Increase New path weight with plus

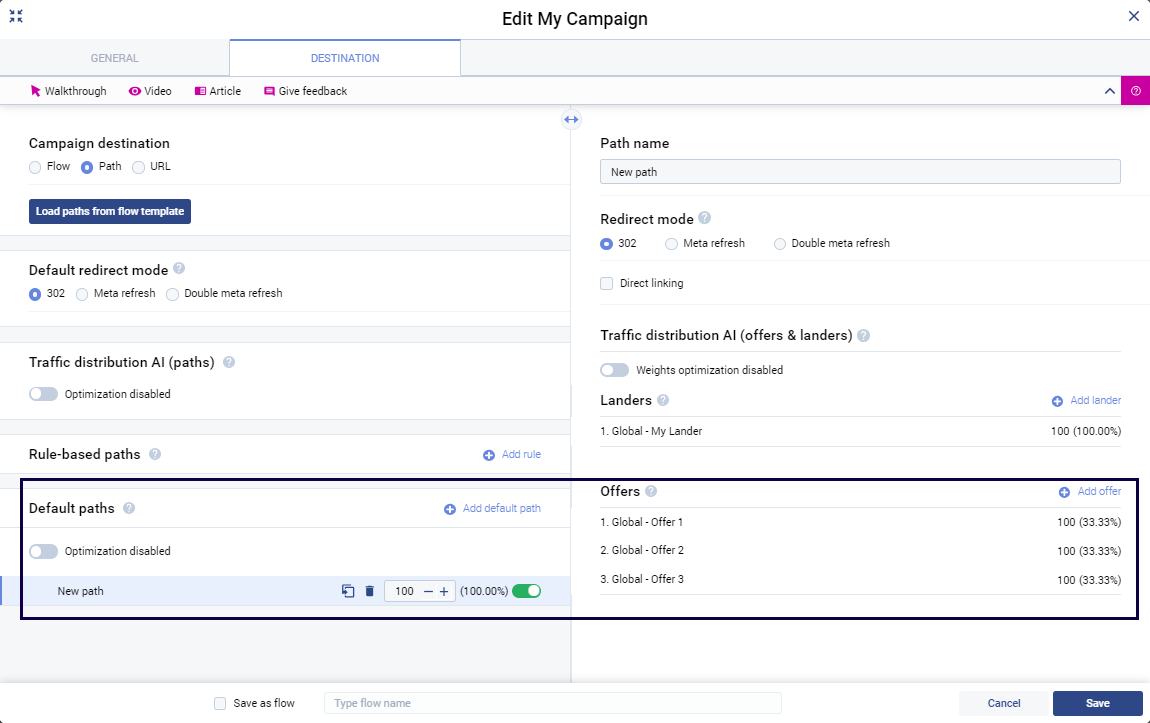[444, 591]
